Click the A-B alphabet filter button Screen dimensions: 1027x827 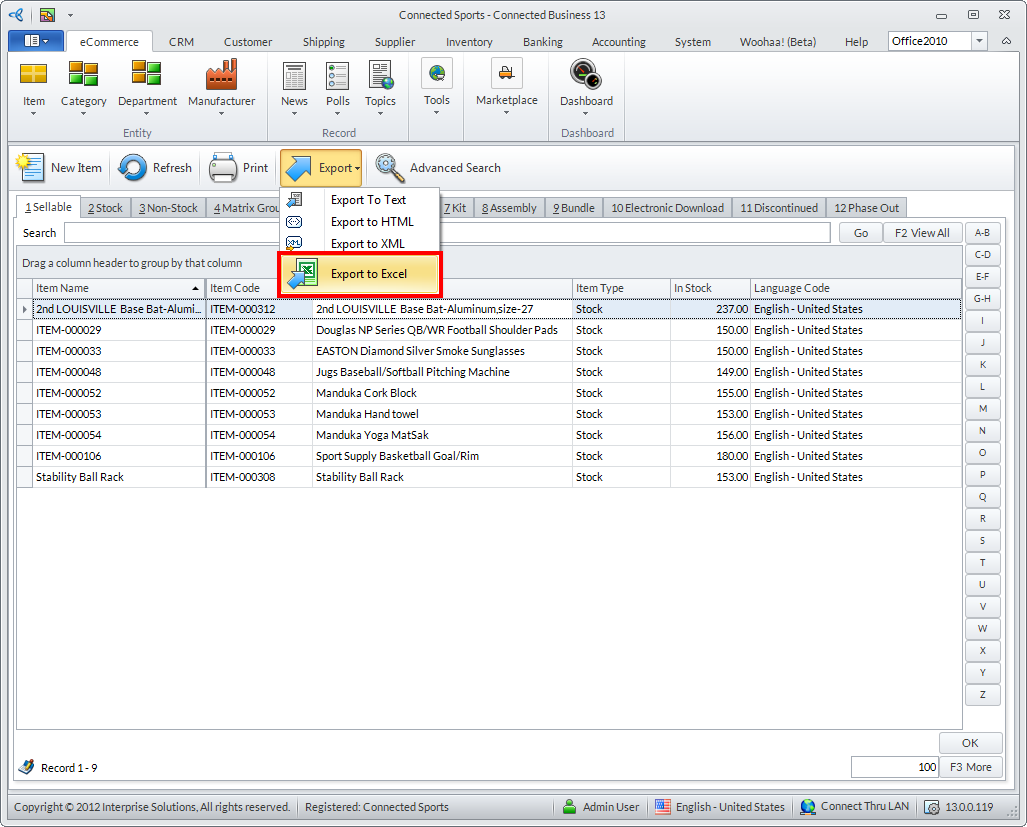point(982,233)
